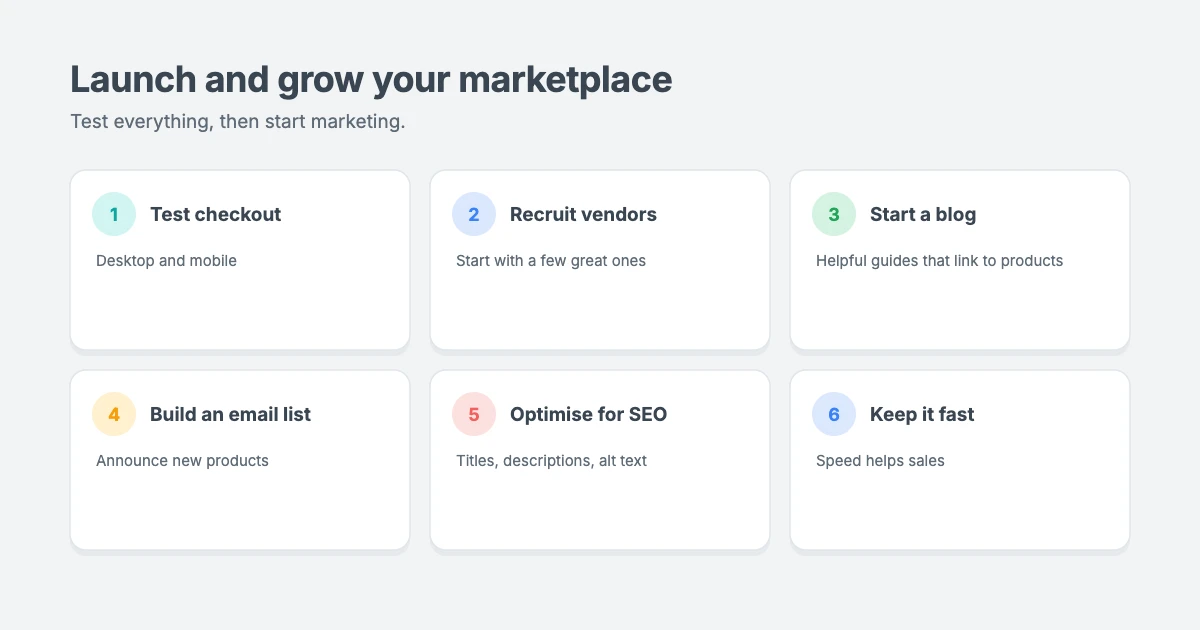Click the green number 3 circle badge

point(834,214)
